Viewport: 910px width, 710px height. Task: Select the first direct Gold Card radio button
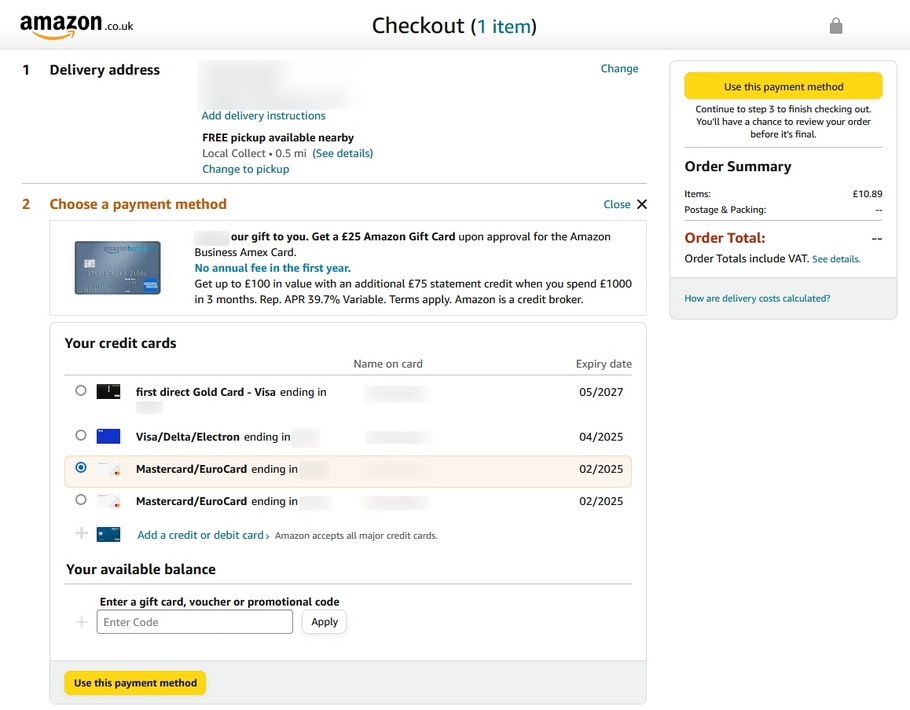[x=81, y=391]
